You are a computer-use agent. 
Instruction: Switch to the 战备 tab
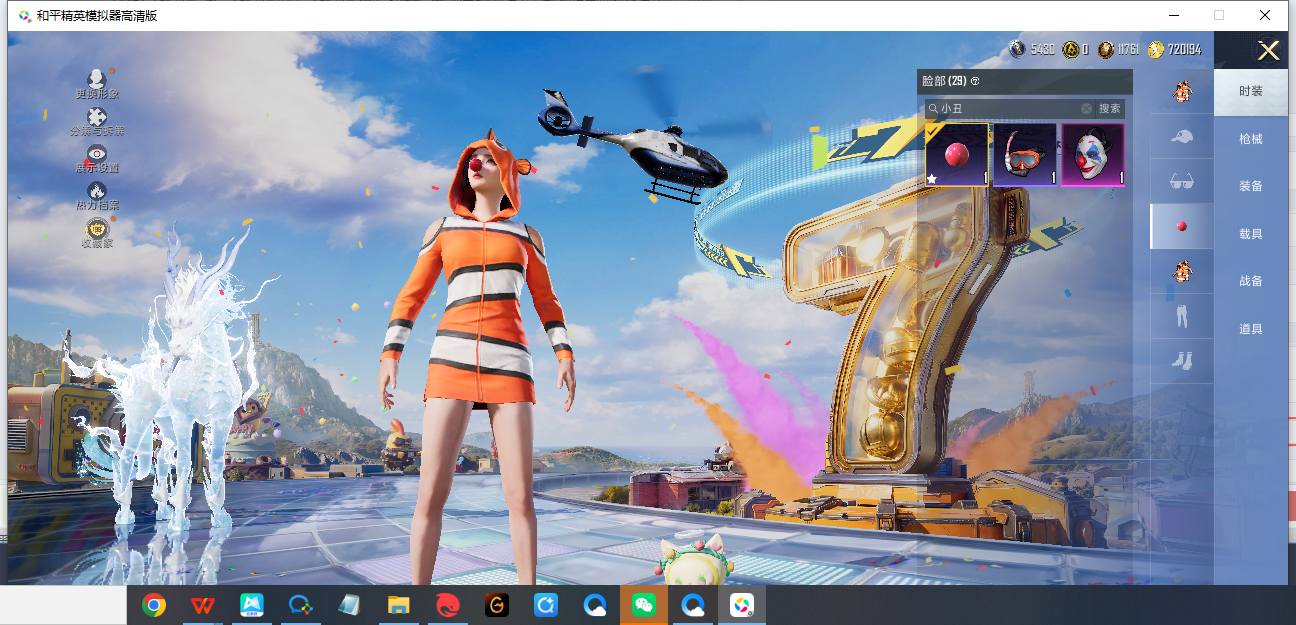(x=1251, y=281)
